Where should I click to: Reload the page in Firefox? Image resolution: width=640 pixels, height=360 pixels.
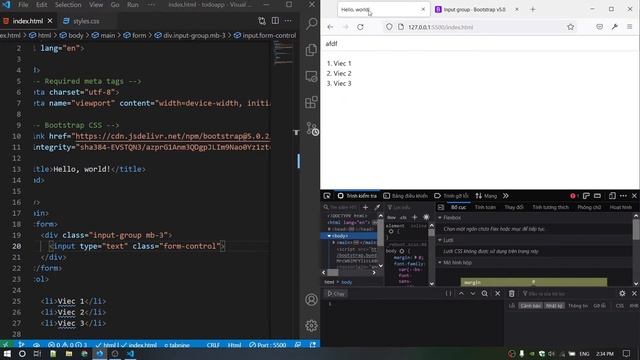360,27
